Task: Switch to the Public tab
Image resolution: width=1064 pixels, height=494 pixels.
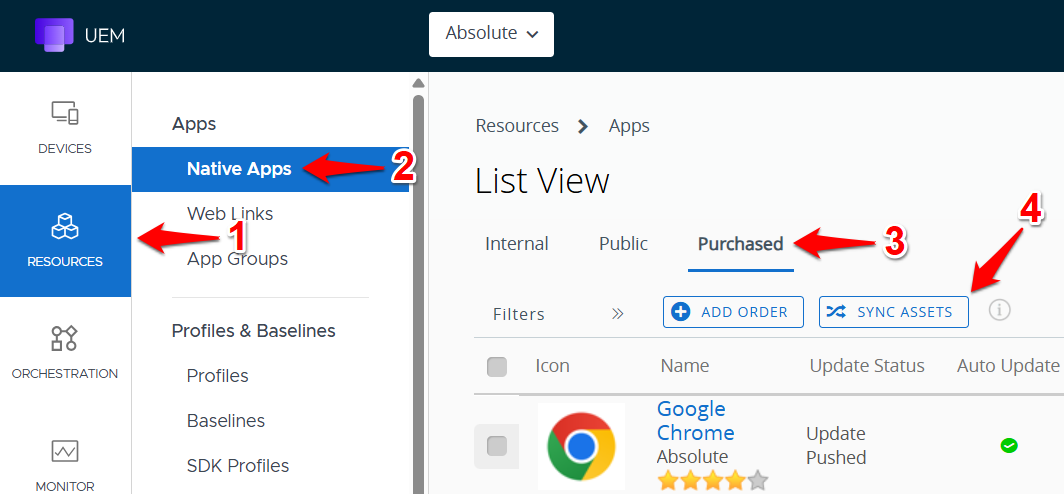Action: point(624,244)
